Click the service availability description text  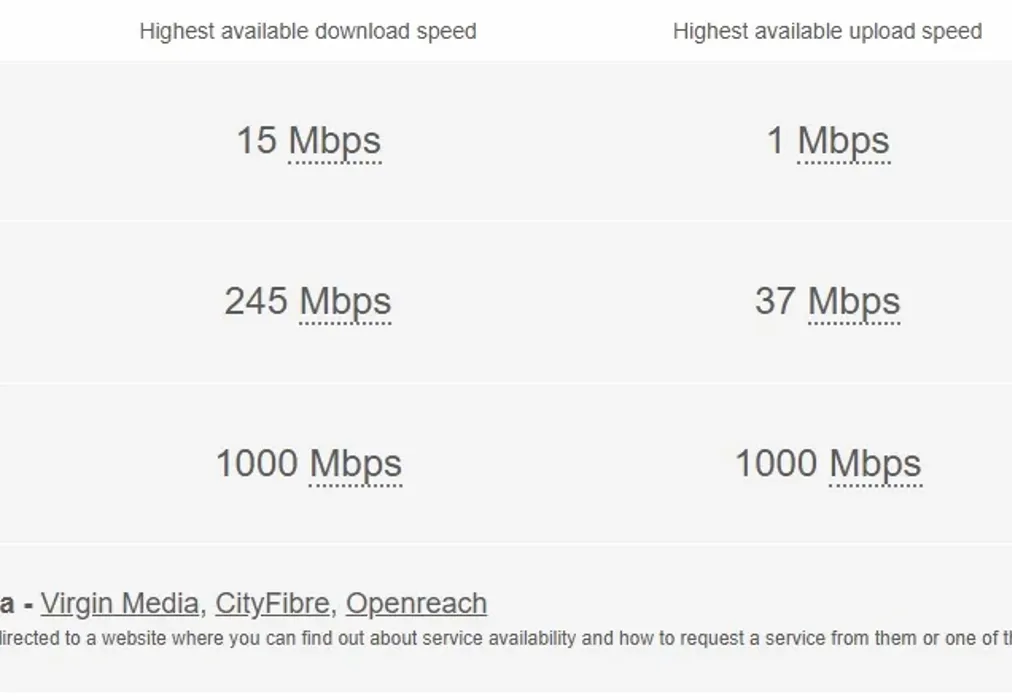tap(400, 638)
